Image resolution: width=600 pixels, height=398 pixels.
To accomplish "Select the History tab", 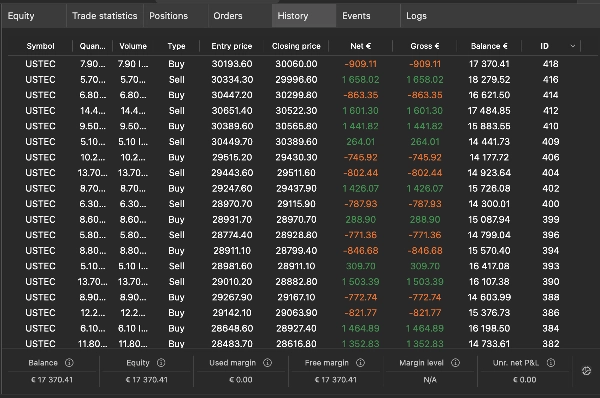I will click(x=304, y=16).
